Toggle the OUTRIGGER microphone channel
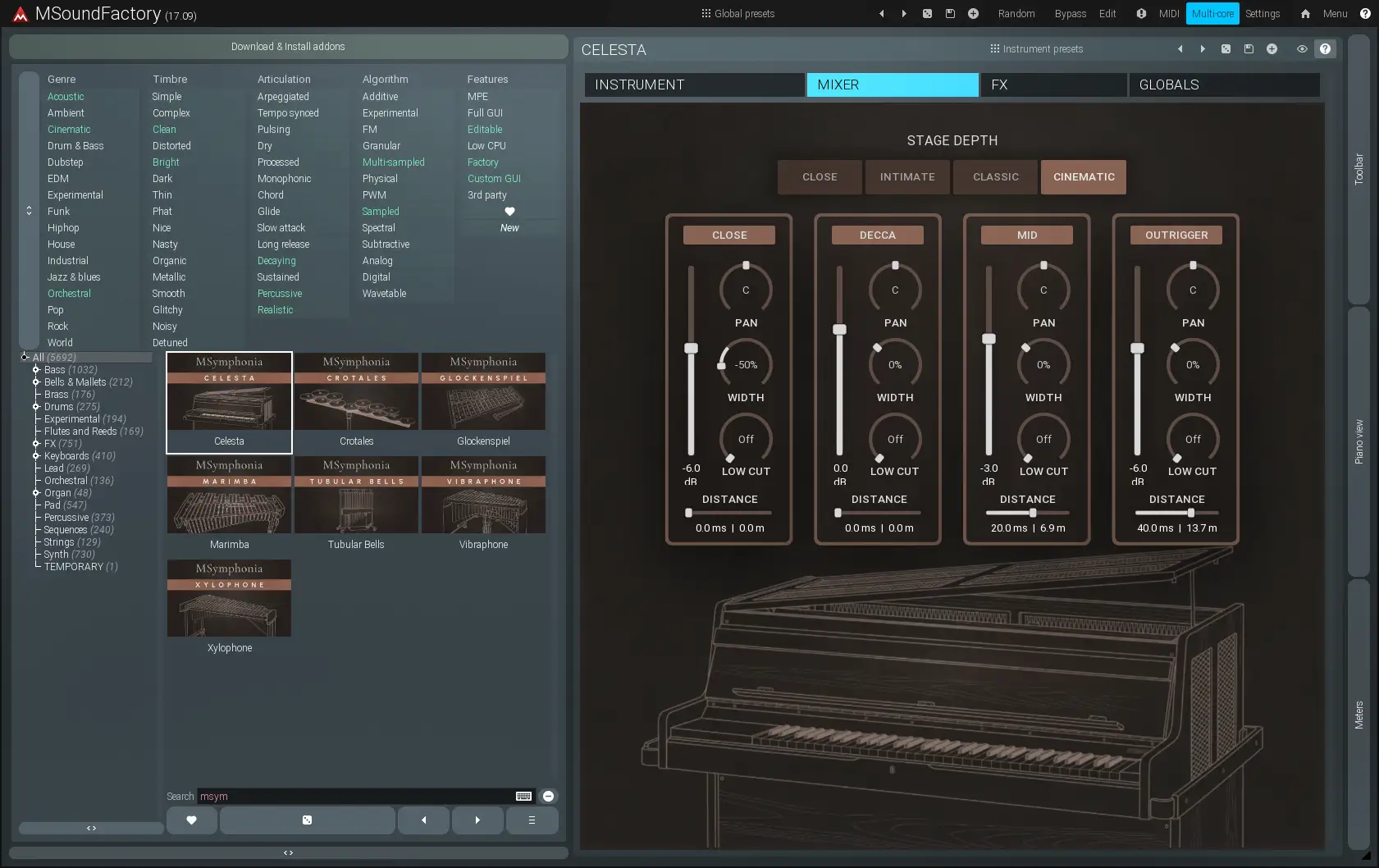 pos(1176,235)
